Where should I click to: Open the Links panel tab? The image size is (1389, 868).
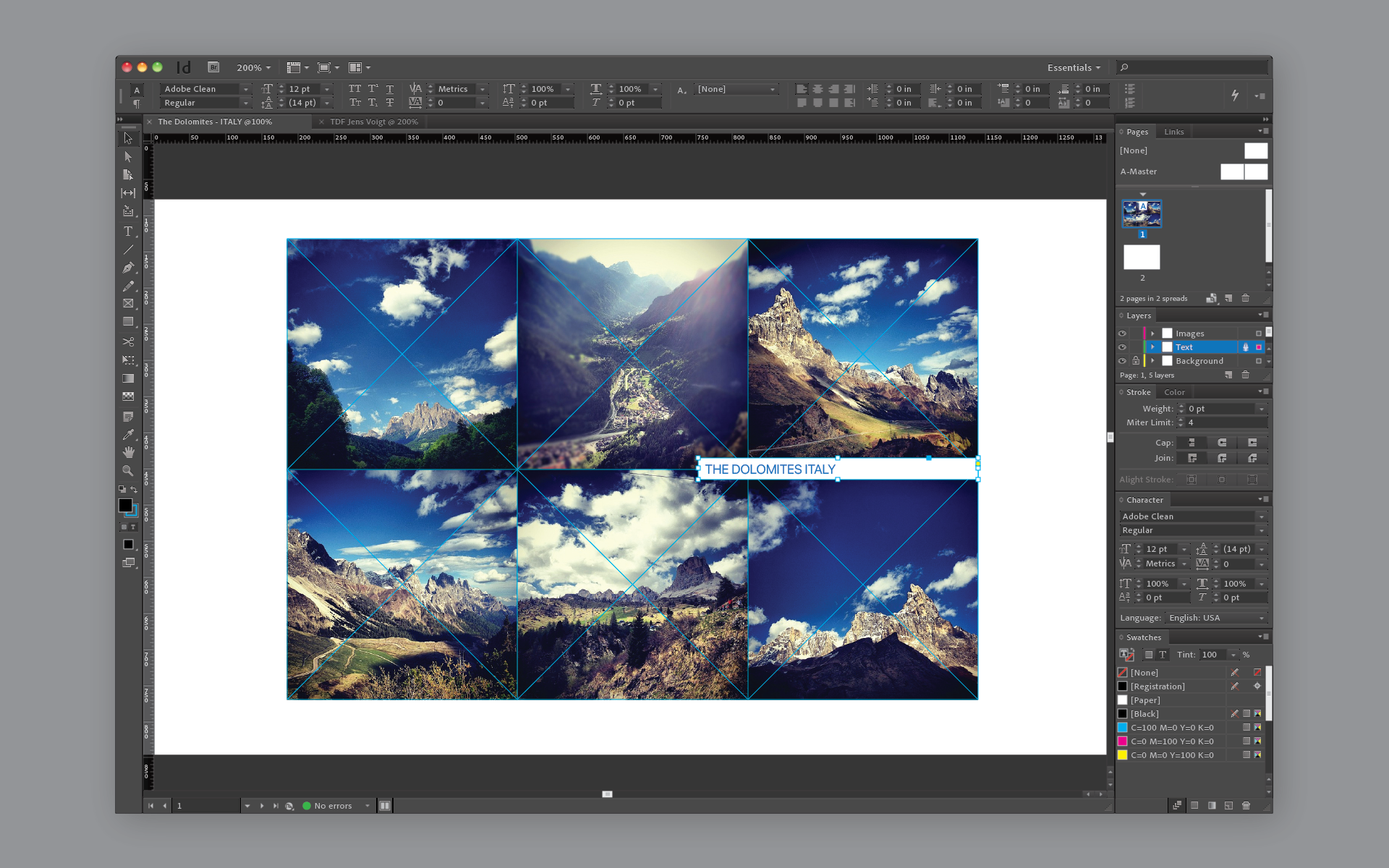(1173, 132)
